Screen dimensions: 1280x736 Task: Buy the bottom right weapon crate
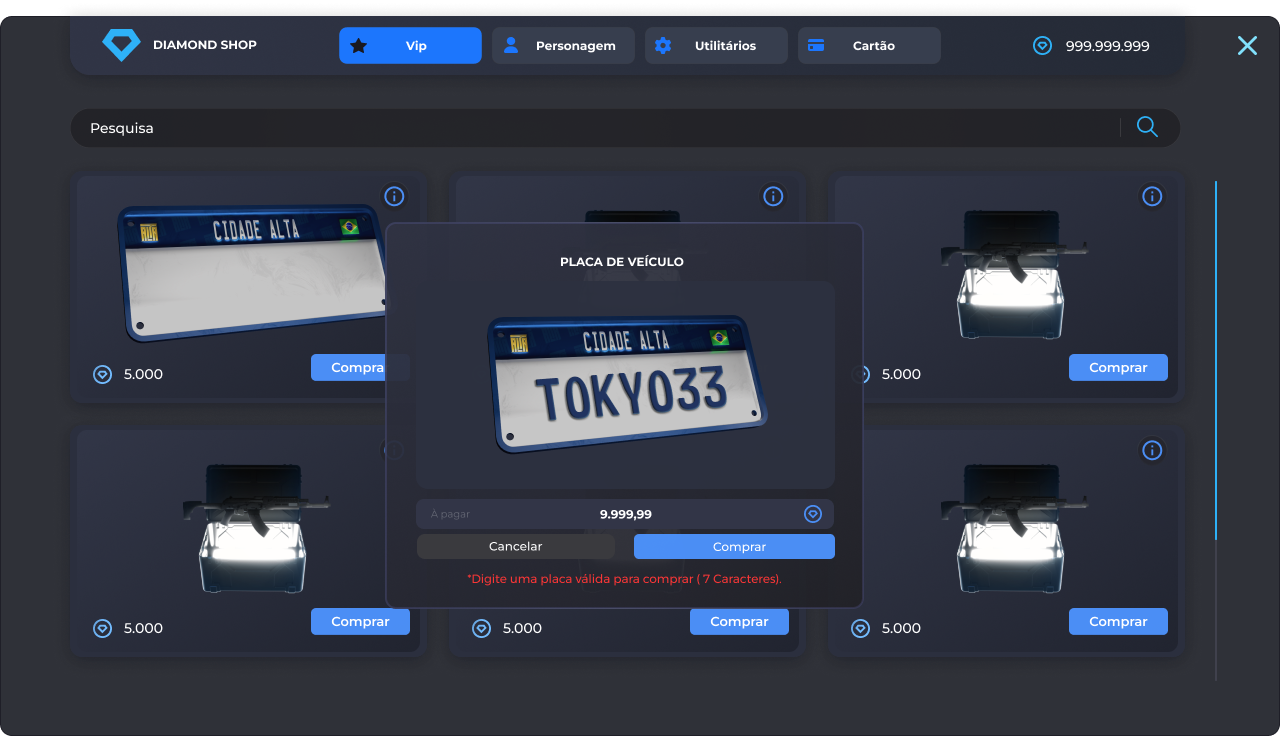pyautogui.click(x=1118, y=621)
